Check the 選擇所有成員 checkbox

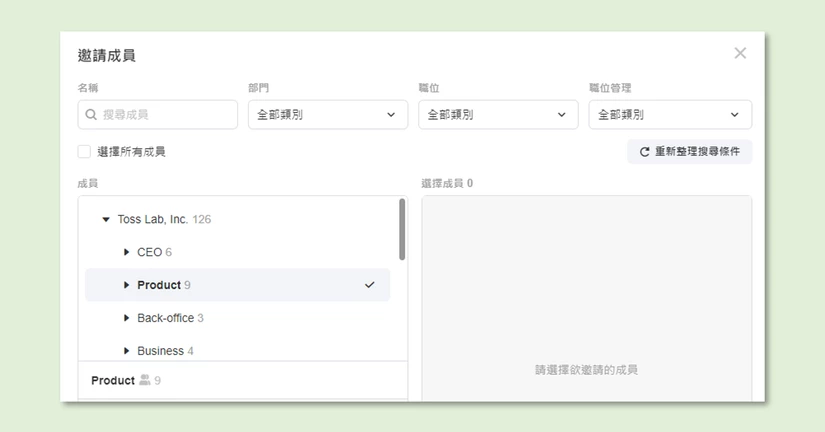(84, 152)
